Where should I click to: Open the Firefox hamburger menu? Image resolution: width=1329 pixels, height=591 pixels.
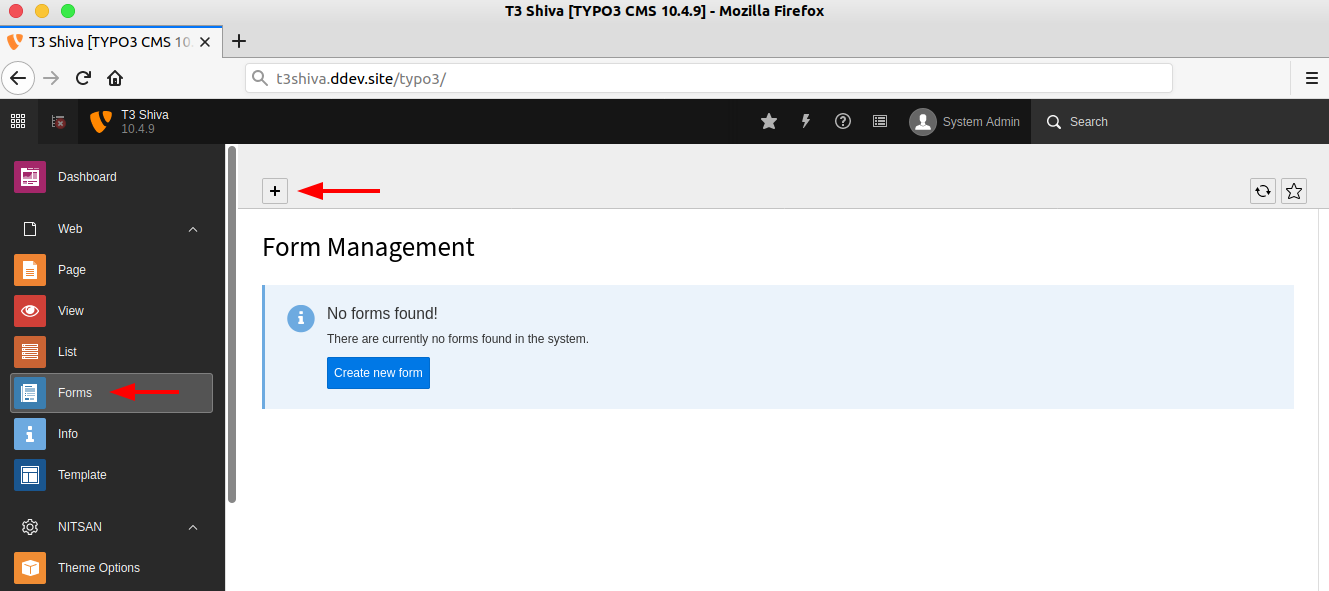(1311, 77)
